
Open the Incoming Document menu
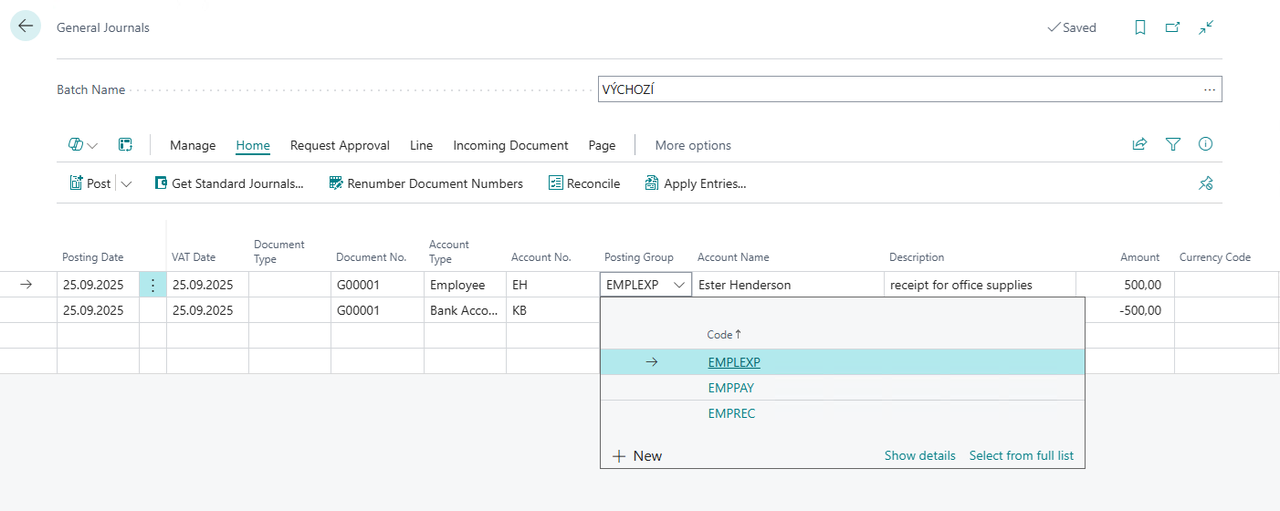511,145
